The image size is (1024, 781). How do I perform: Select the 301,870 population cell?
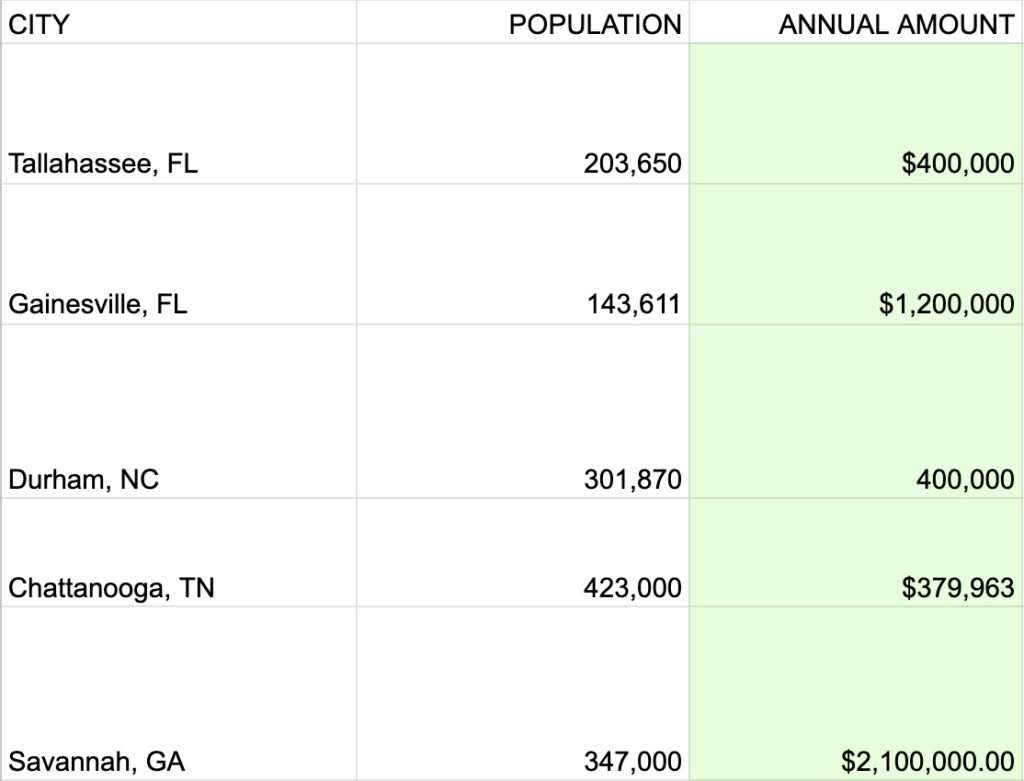click(x=632, y=480)
